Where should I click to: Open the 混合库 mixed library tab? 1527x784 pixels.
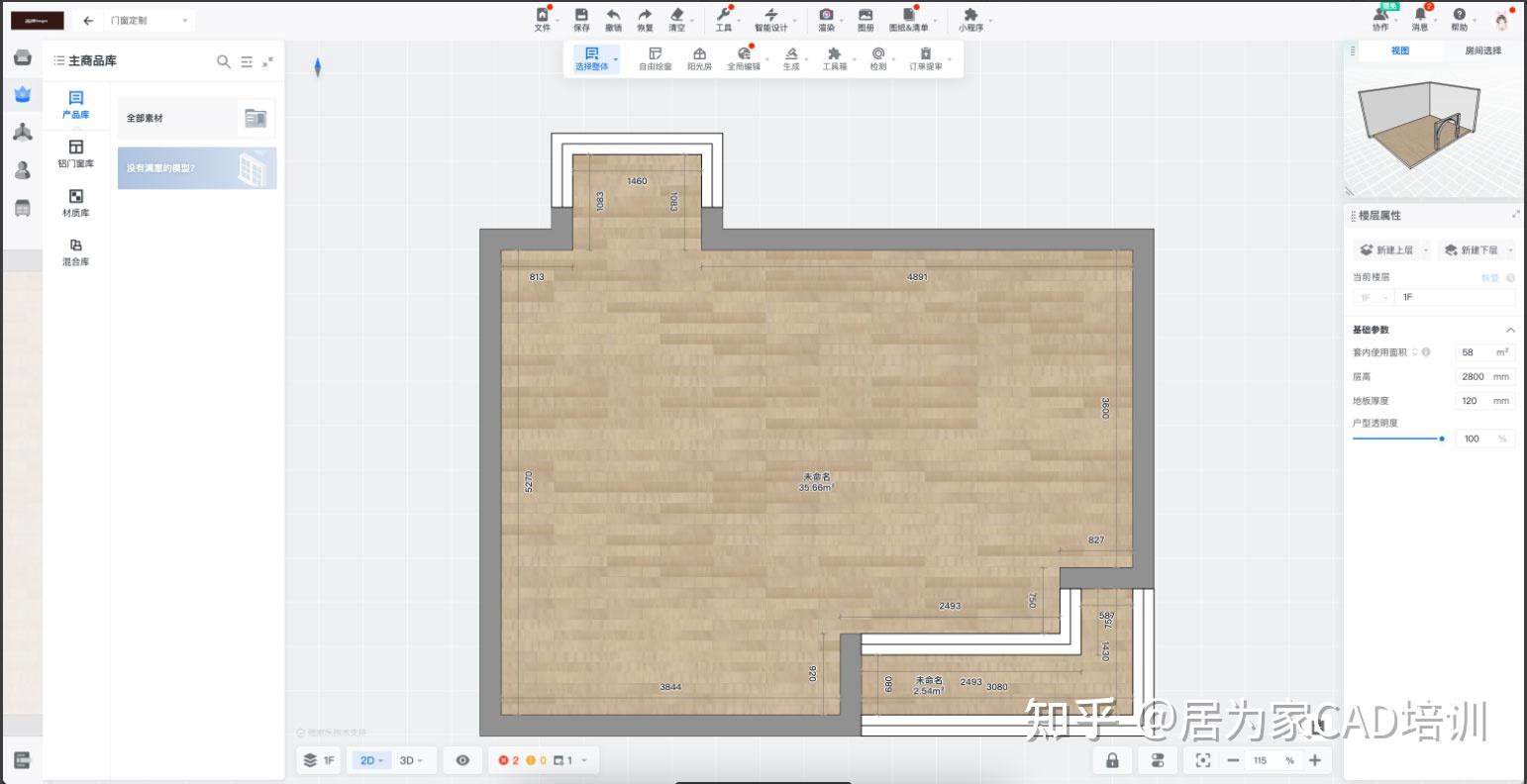point(76,252)
